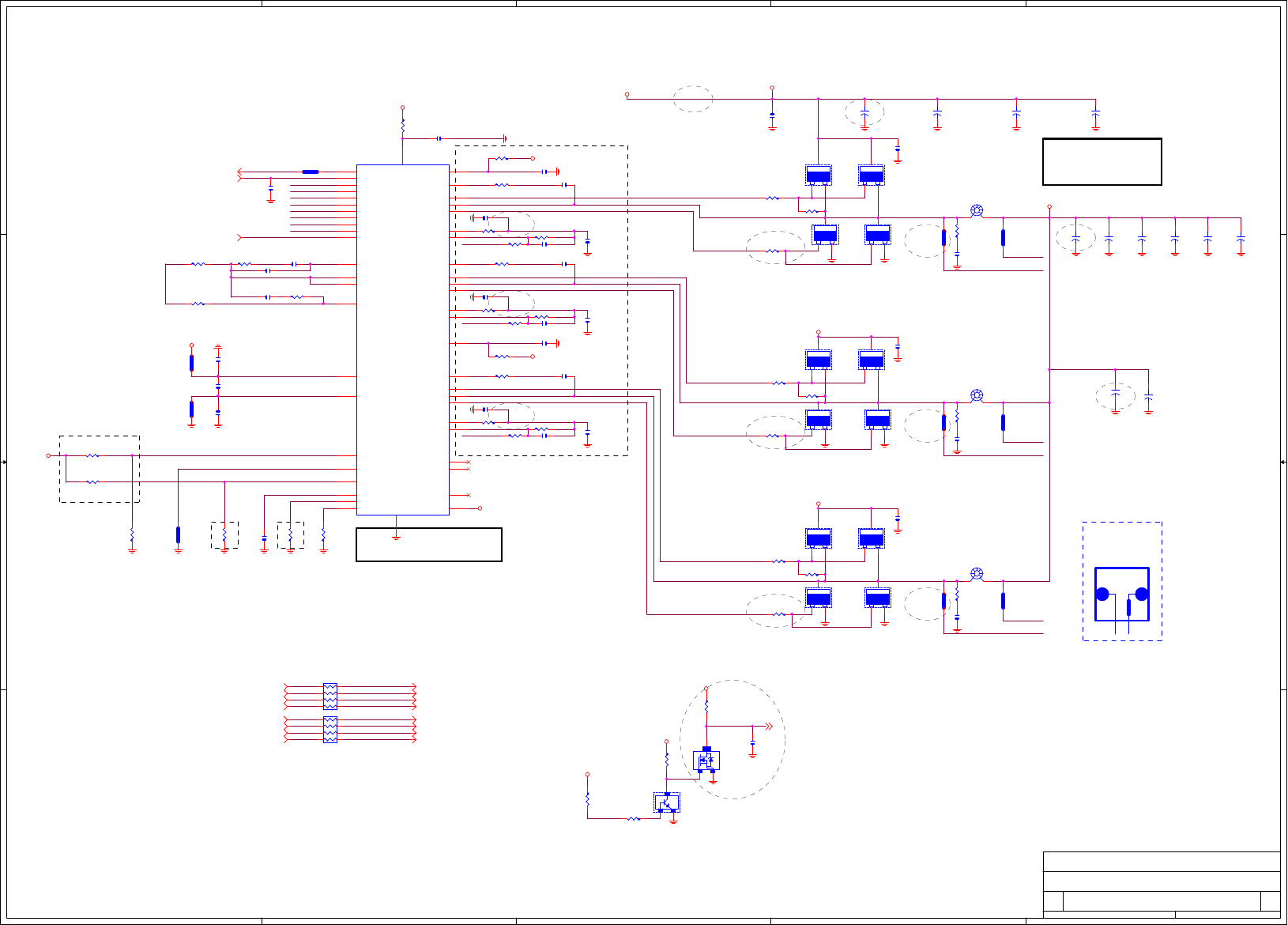Viewport: 1288px width, 925px height.
Task: Select the large central IC rectangle
Action: 403,340
